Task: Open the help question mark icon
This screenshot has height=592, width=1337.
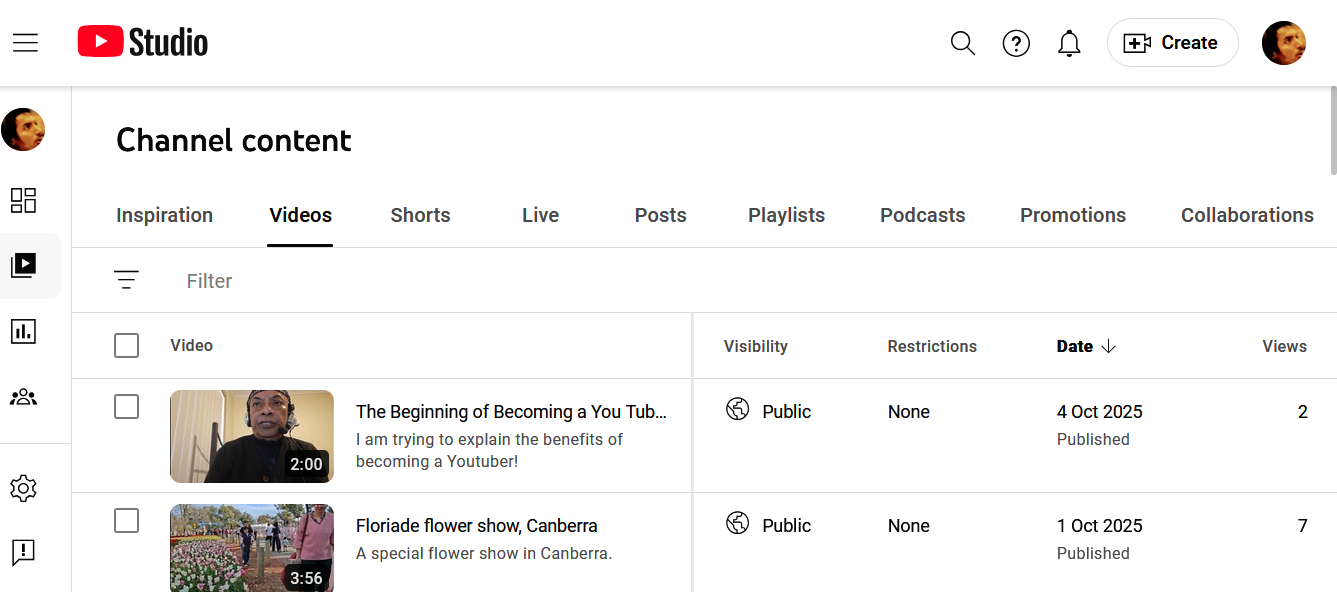Action: (1016, 43)
